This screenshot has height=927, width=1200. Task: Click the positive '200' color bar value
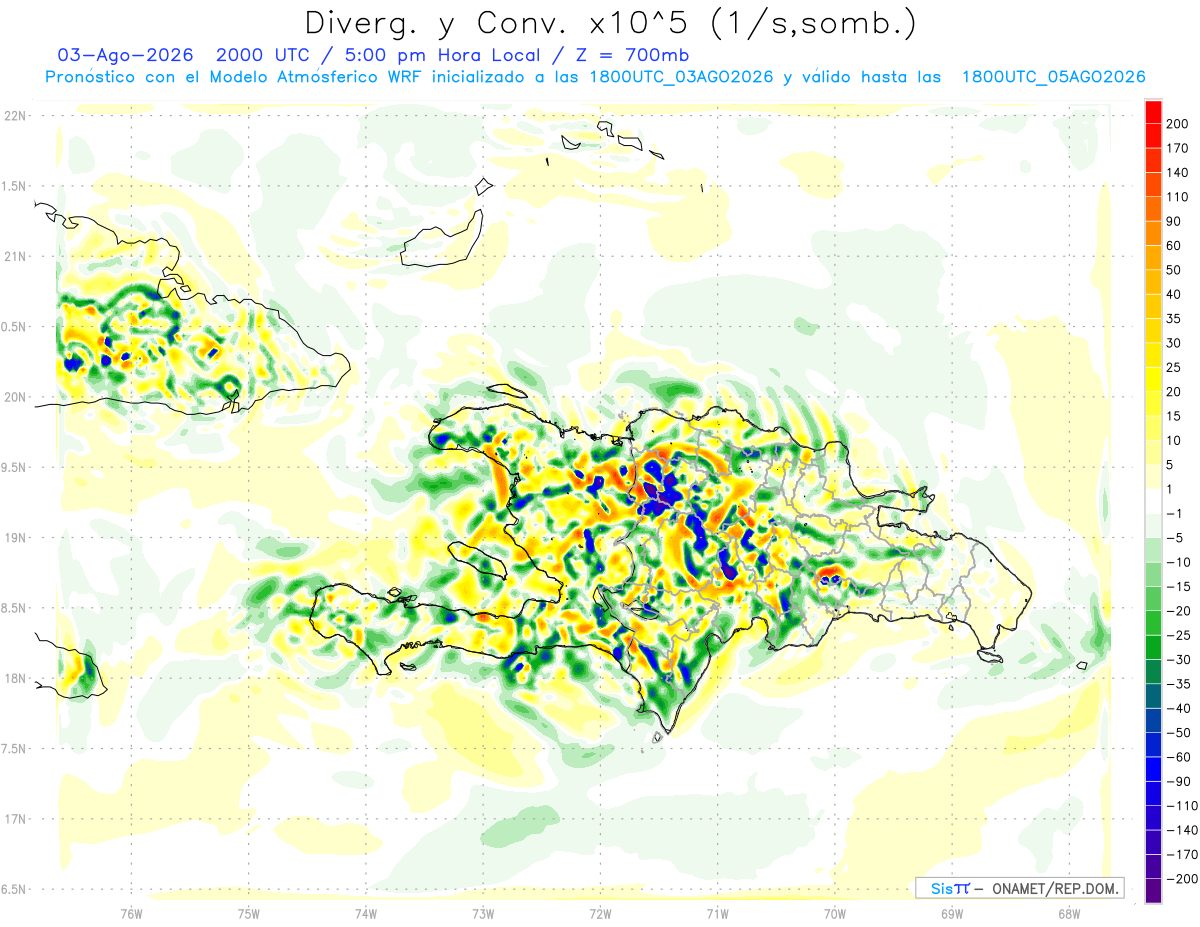pyautogui.click(x=1177, y=124)
